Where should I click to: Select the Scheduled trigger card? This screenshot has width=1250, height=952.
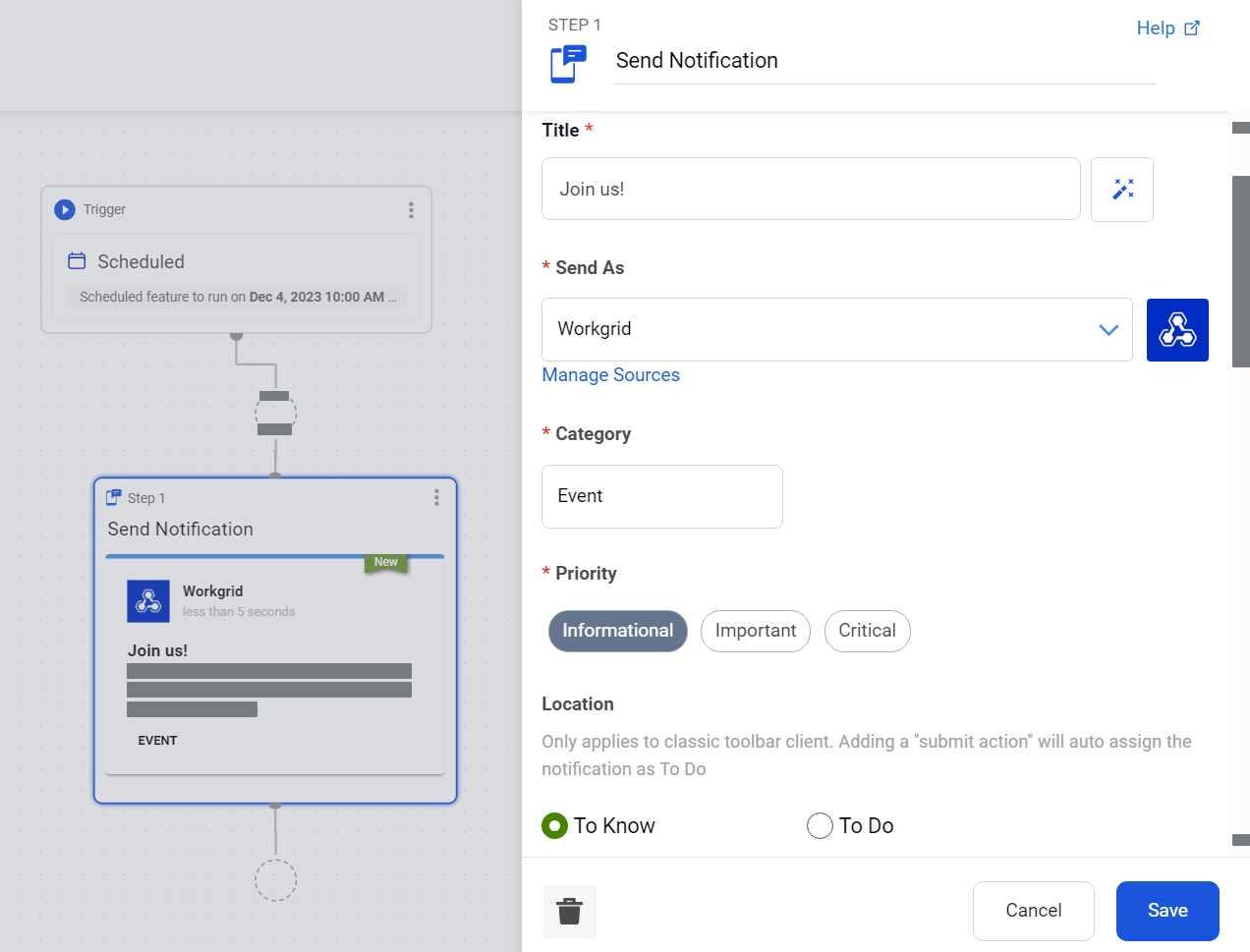pos(236,277)
